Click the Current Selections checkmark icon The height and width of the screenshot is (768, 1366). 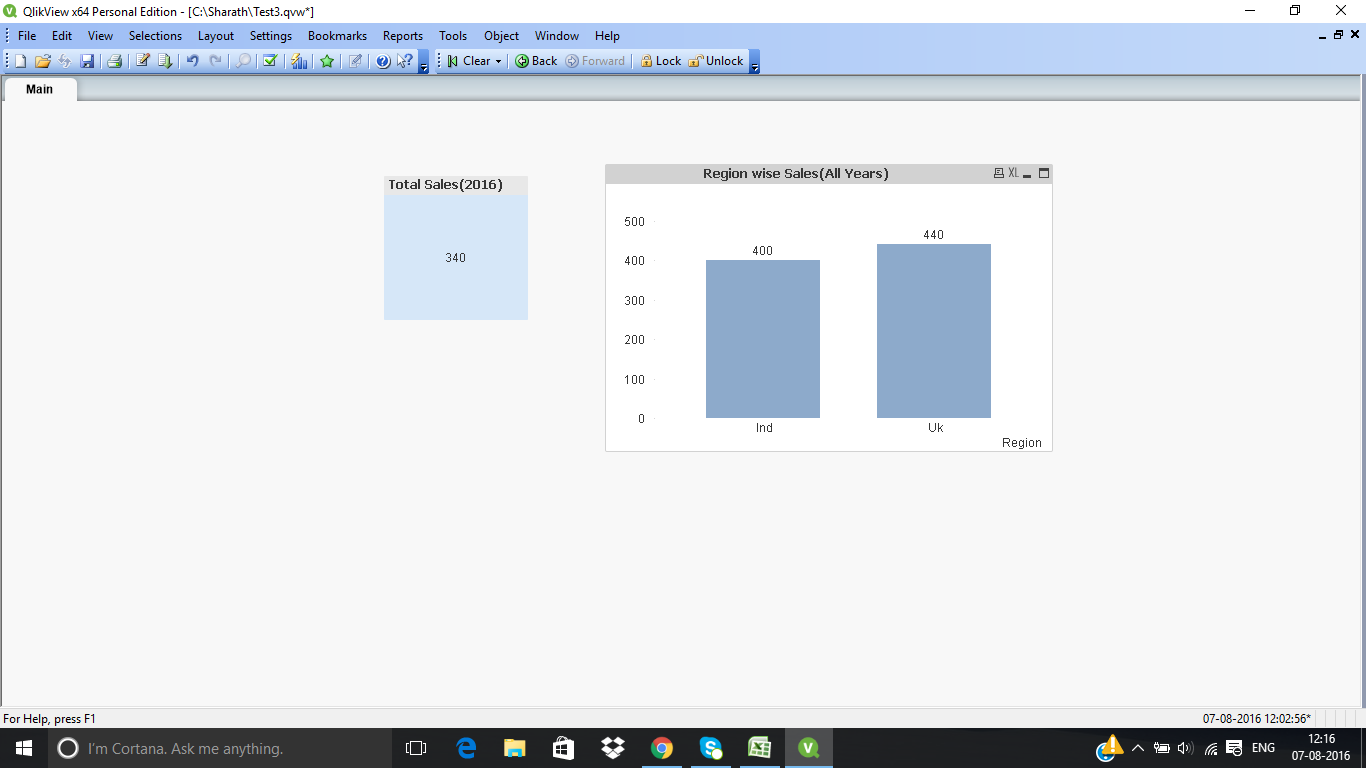click(x=270, y=61)
